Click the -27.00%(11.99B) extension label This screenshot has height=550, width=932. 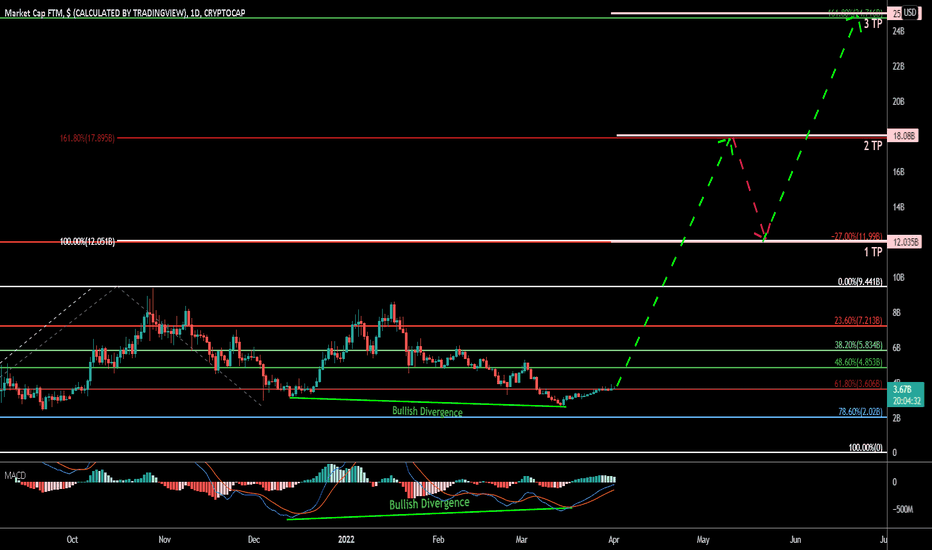click(x=857, y=237)
